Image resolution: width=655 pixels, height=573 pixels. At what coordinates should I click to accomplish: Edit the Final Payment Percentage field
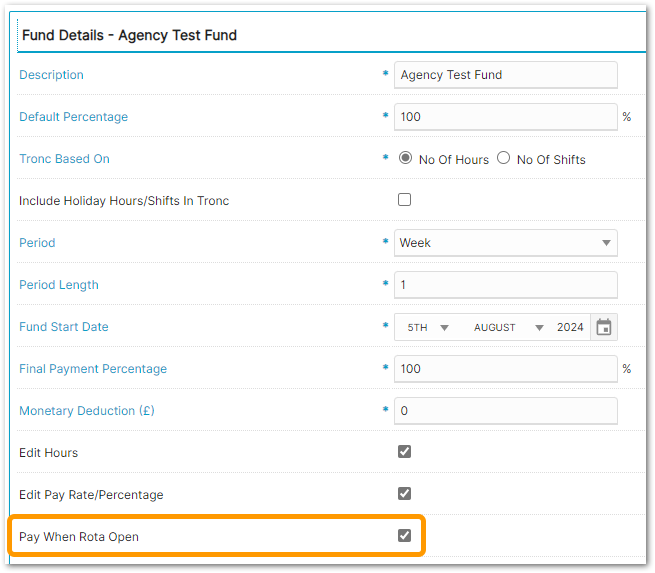pos(505,369)
